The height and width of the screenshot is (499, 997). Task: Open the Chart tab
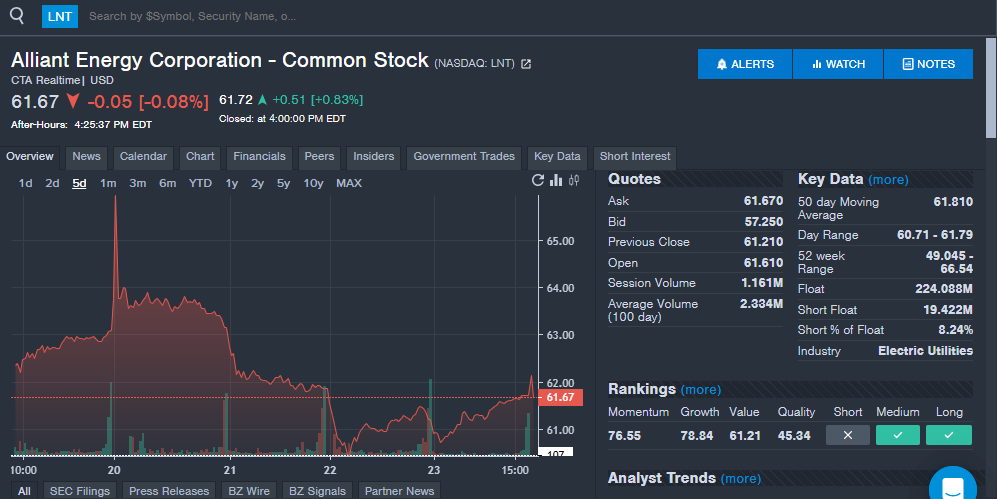[x=200, y=157]
